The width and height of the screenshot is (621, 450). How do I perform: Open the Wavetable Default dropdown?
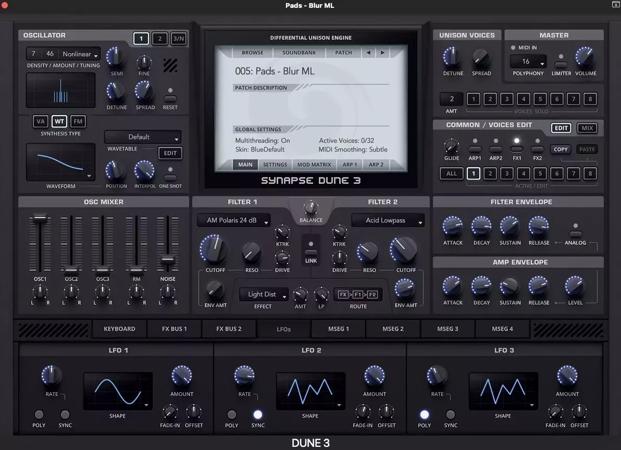(x=142, y=137)
